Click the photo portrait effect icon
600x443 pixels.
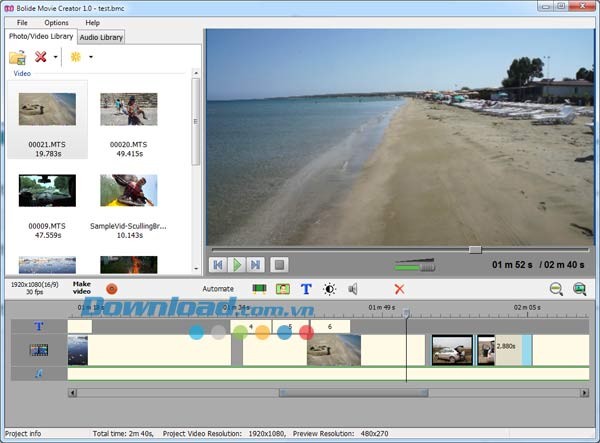[283, 289]
